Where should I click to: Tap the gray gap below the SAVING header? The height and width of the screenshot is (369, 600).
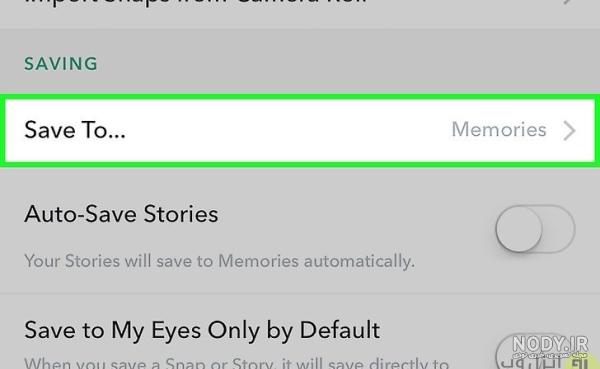pyautogui.click(x=300, y=83)
